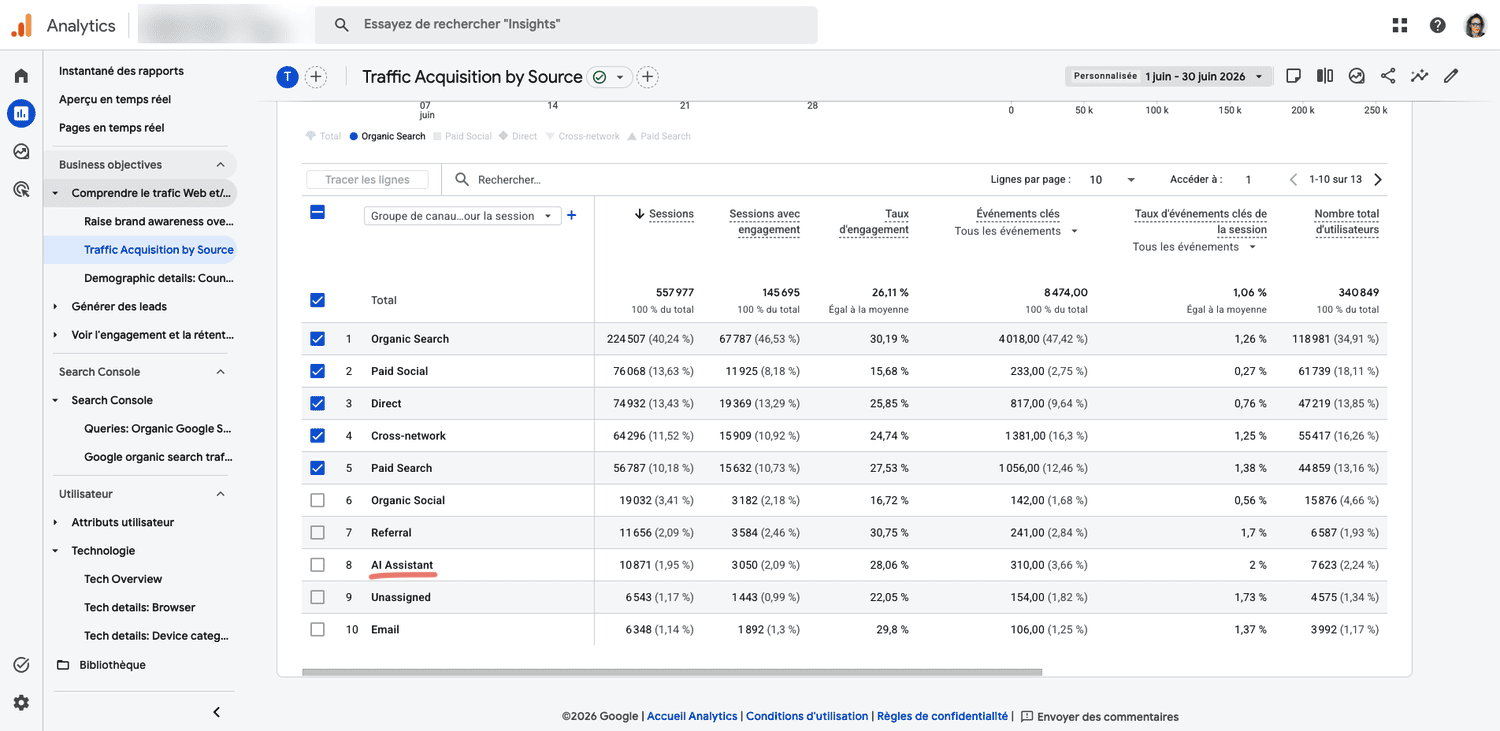Open Règles de confidentialité link
The width and height of the screenshot is (1500, 731).
942,716
